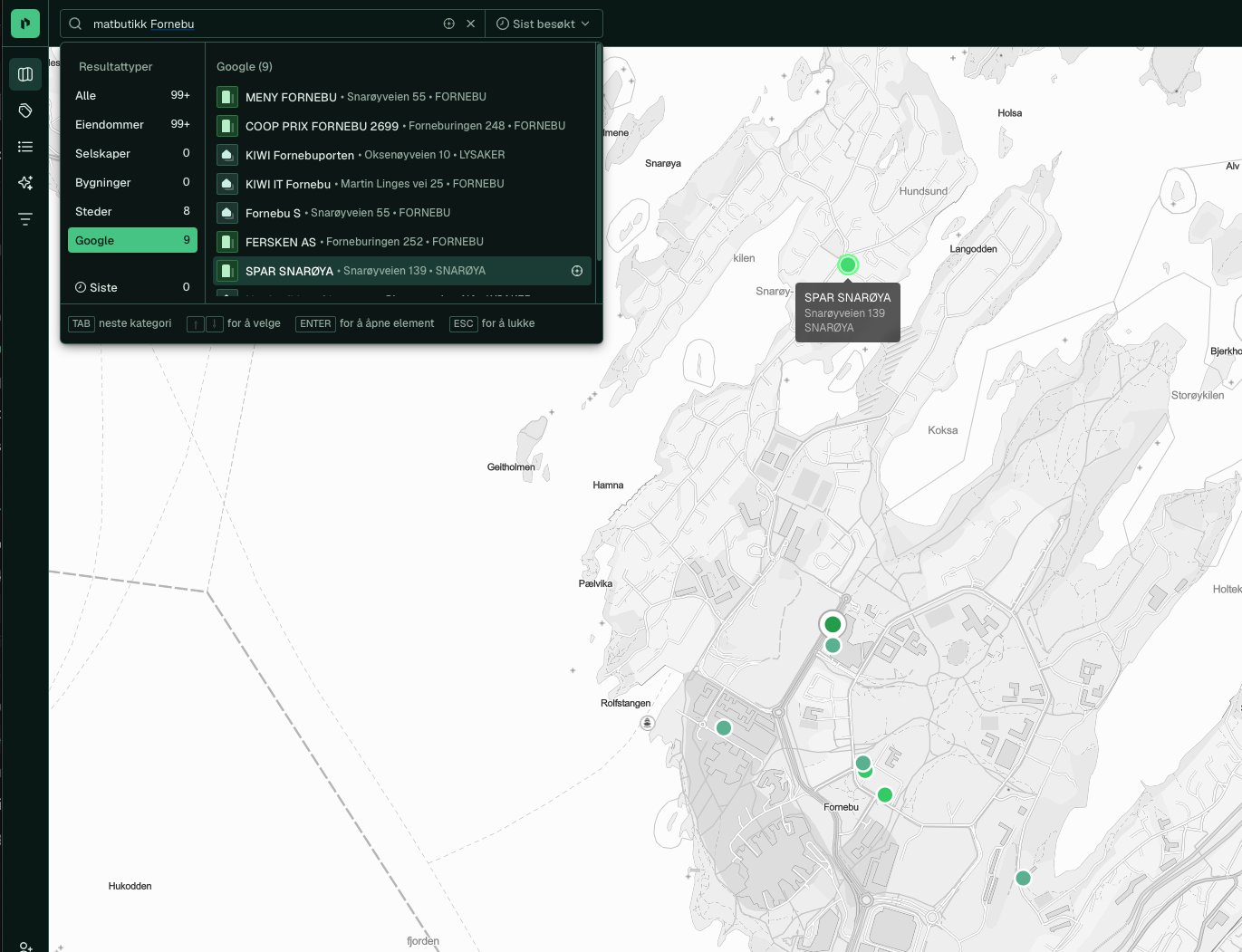Open the FERSKEN AS result
Screen dimensions: 1242x952
pyautogui.click(x=402, y=242)
